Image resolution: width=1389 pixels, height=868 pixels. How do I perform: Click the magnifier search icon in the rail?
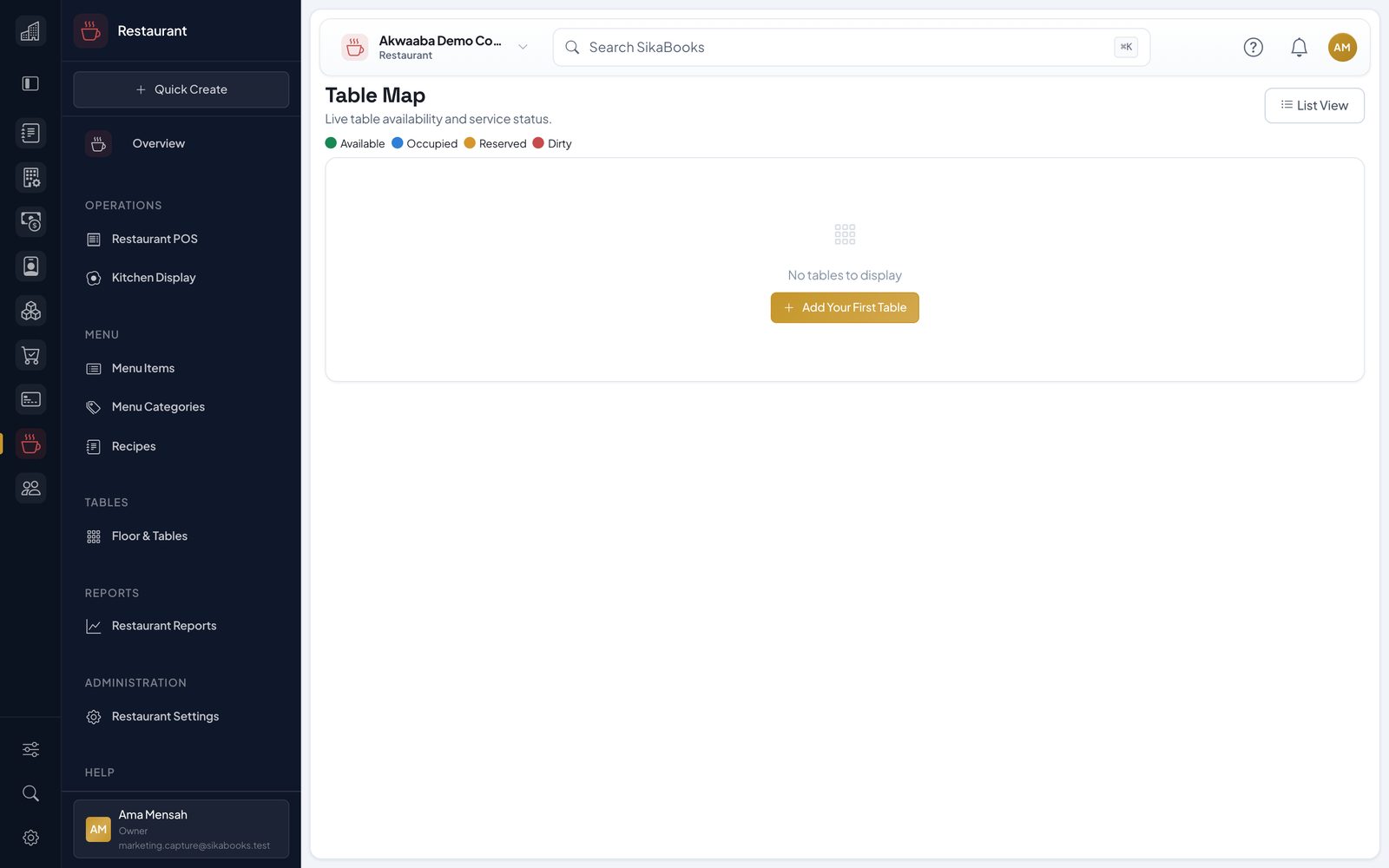[30, 793]
